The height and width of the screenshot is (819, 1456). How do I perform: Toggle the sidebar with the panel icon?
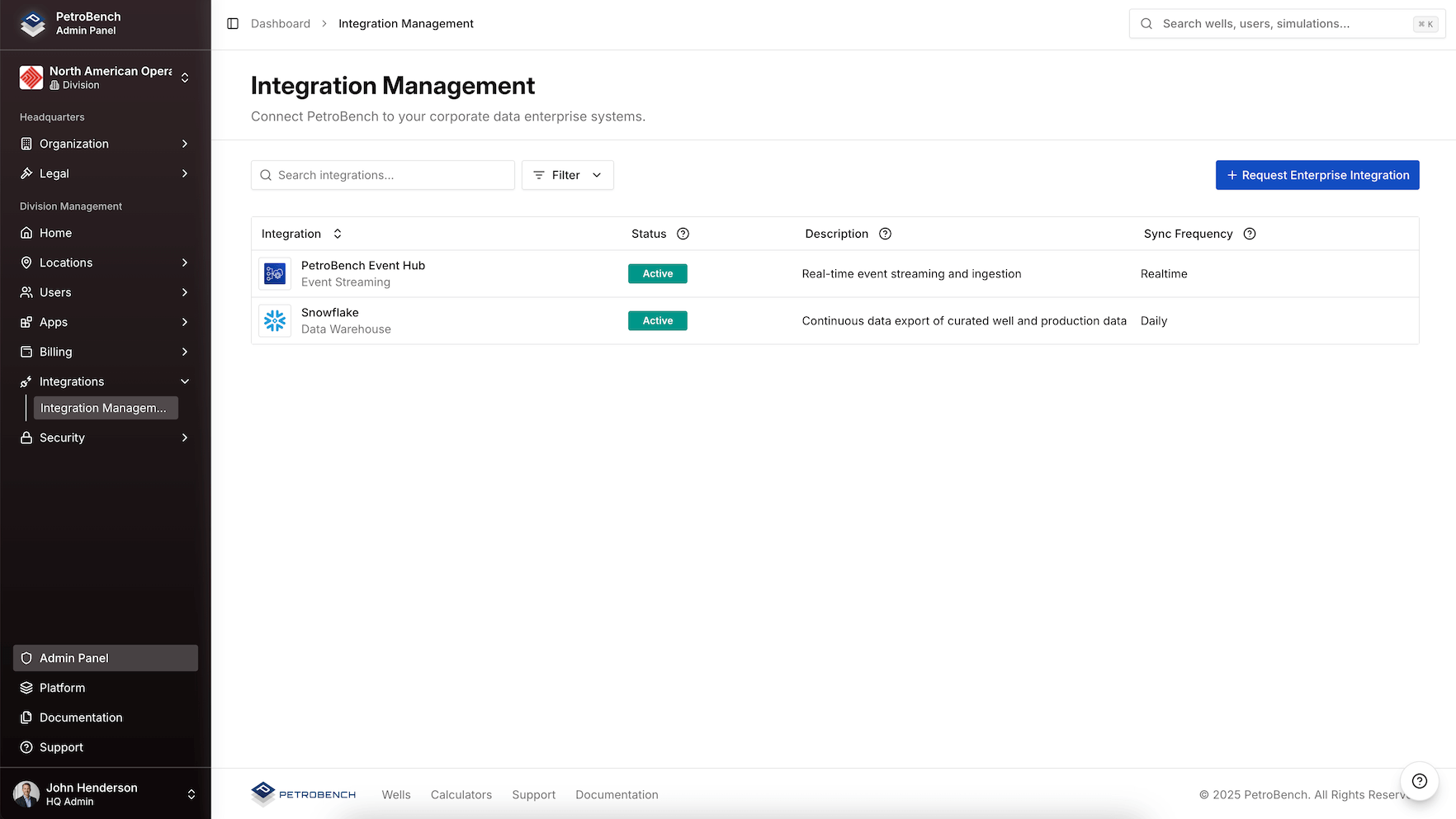[x=231, y=23]
